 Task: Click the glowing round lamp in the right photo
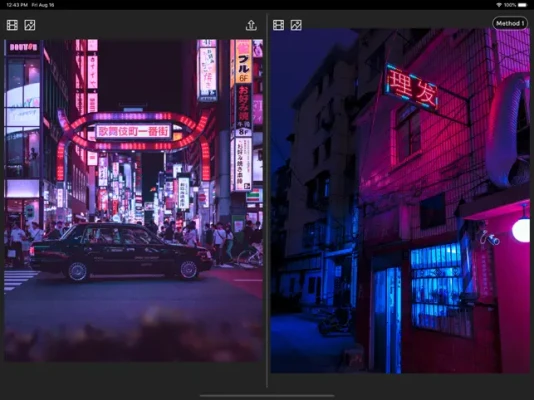[521, 230]
